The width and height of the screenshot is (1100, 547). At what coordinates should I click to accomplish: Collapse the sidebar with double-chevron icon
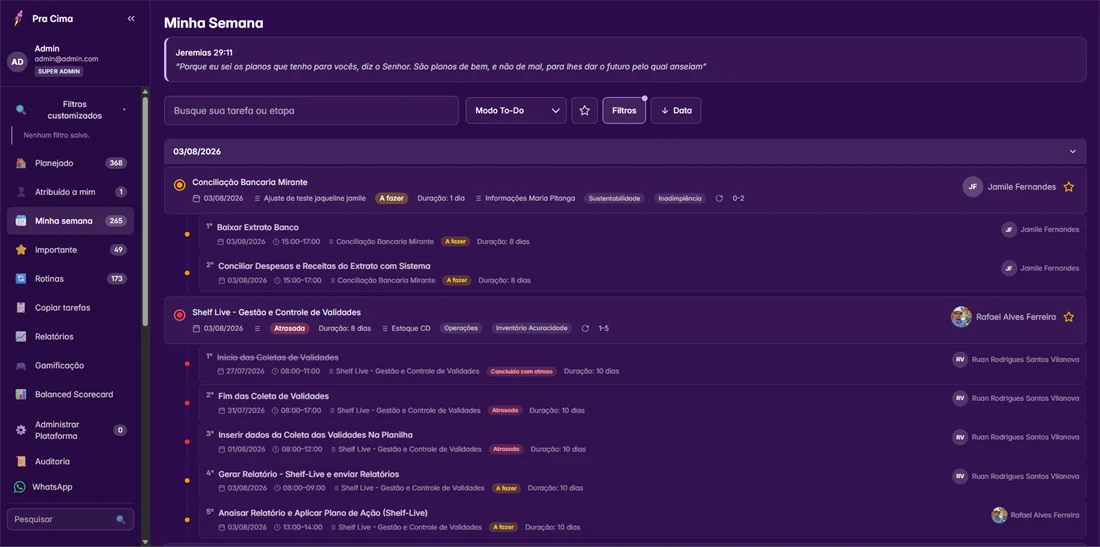[x=130, y=19]
